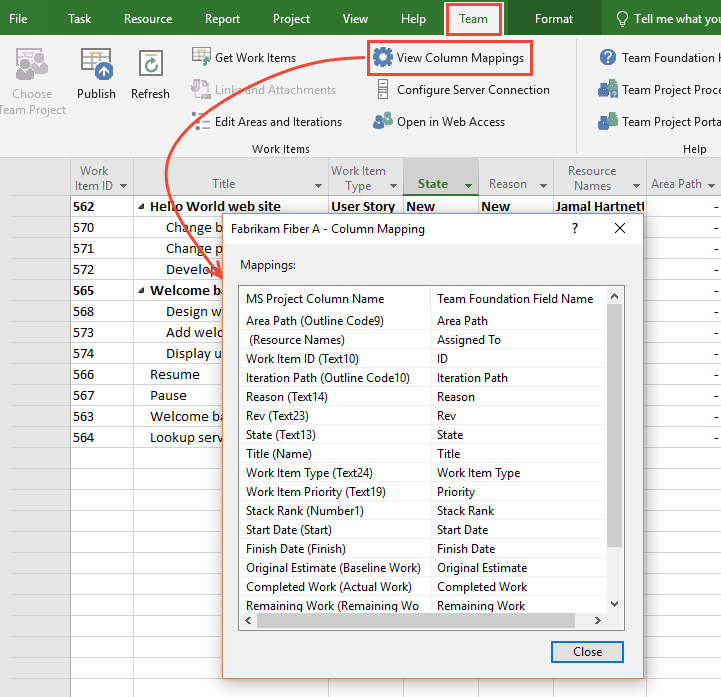Select the Work Item ID (Text10) mapping
The image size is (721, 697).
point(423,359)
